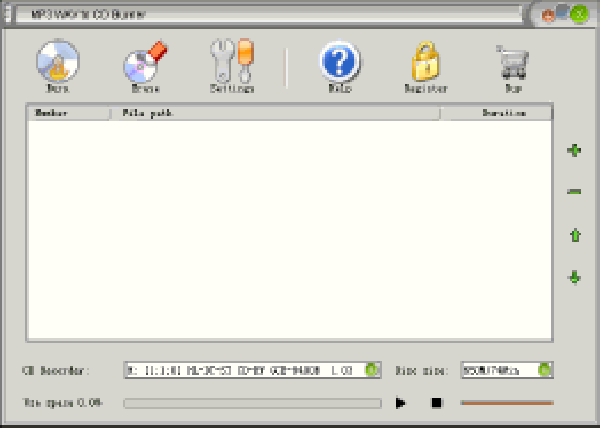Open Buy with the shopping cart icon

click(x=513, y=67)
